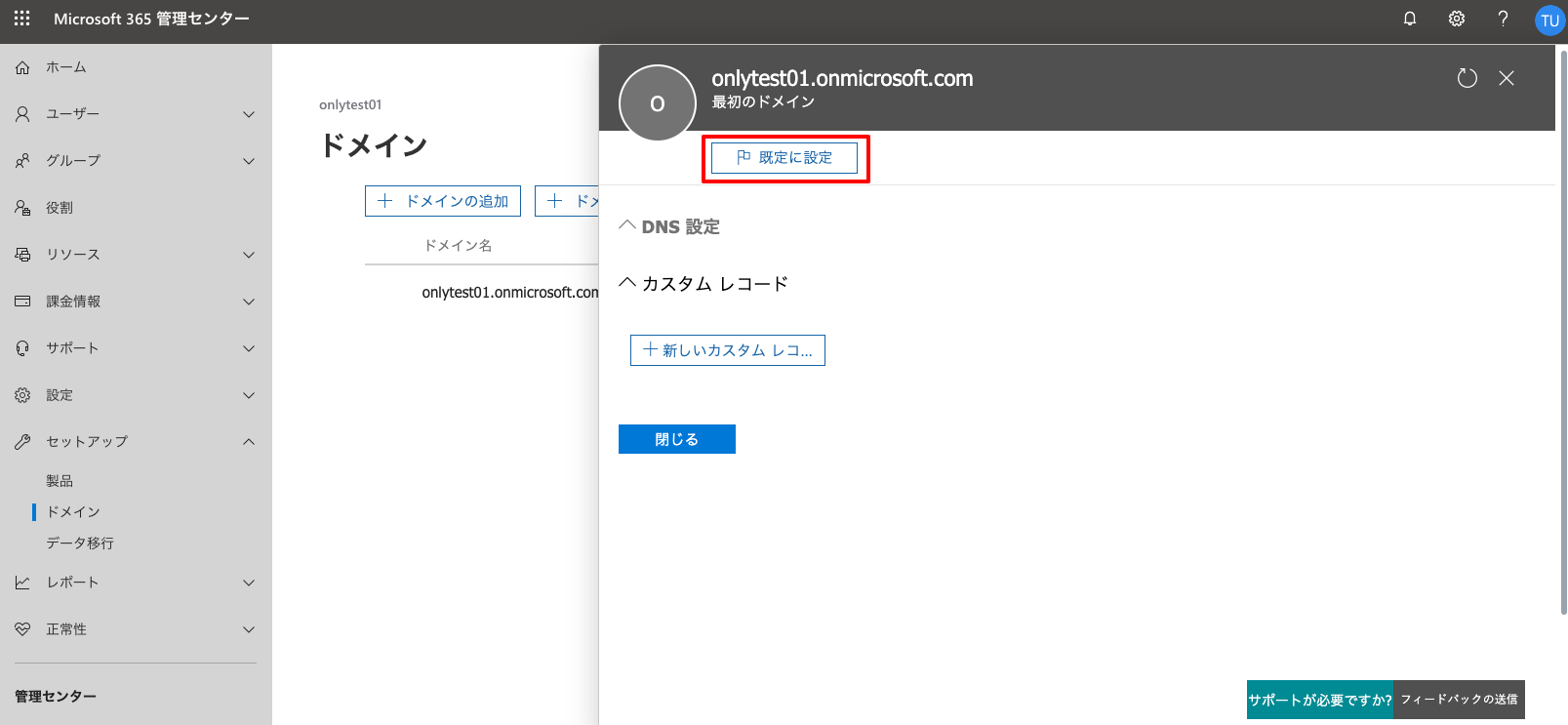The width and height of the screenshot is (1568, 725).
Task: Click the heart icon beside 正常性
Action: (22, 629)
